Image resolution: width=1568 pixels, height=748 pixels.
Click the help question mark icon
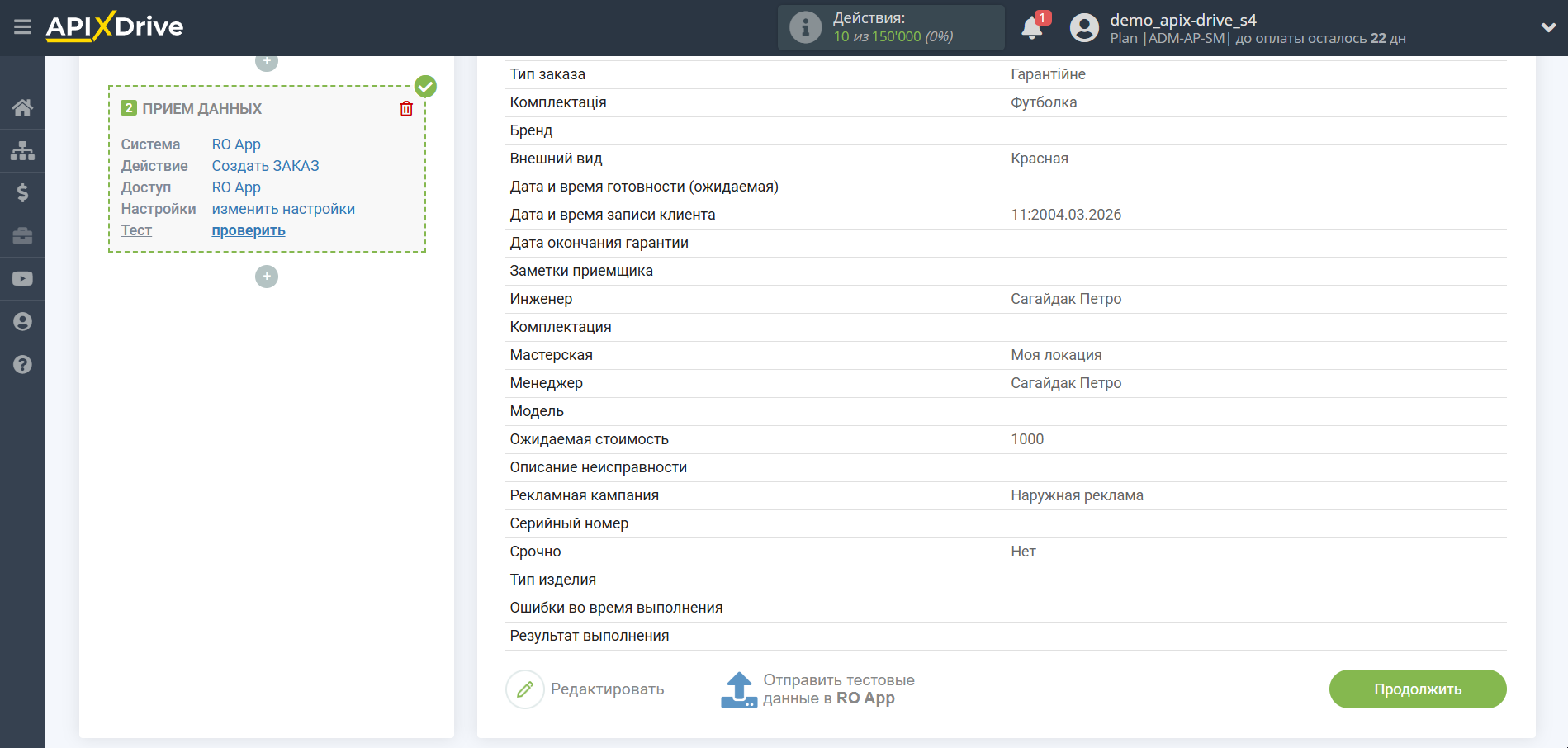22,364
